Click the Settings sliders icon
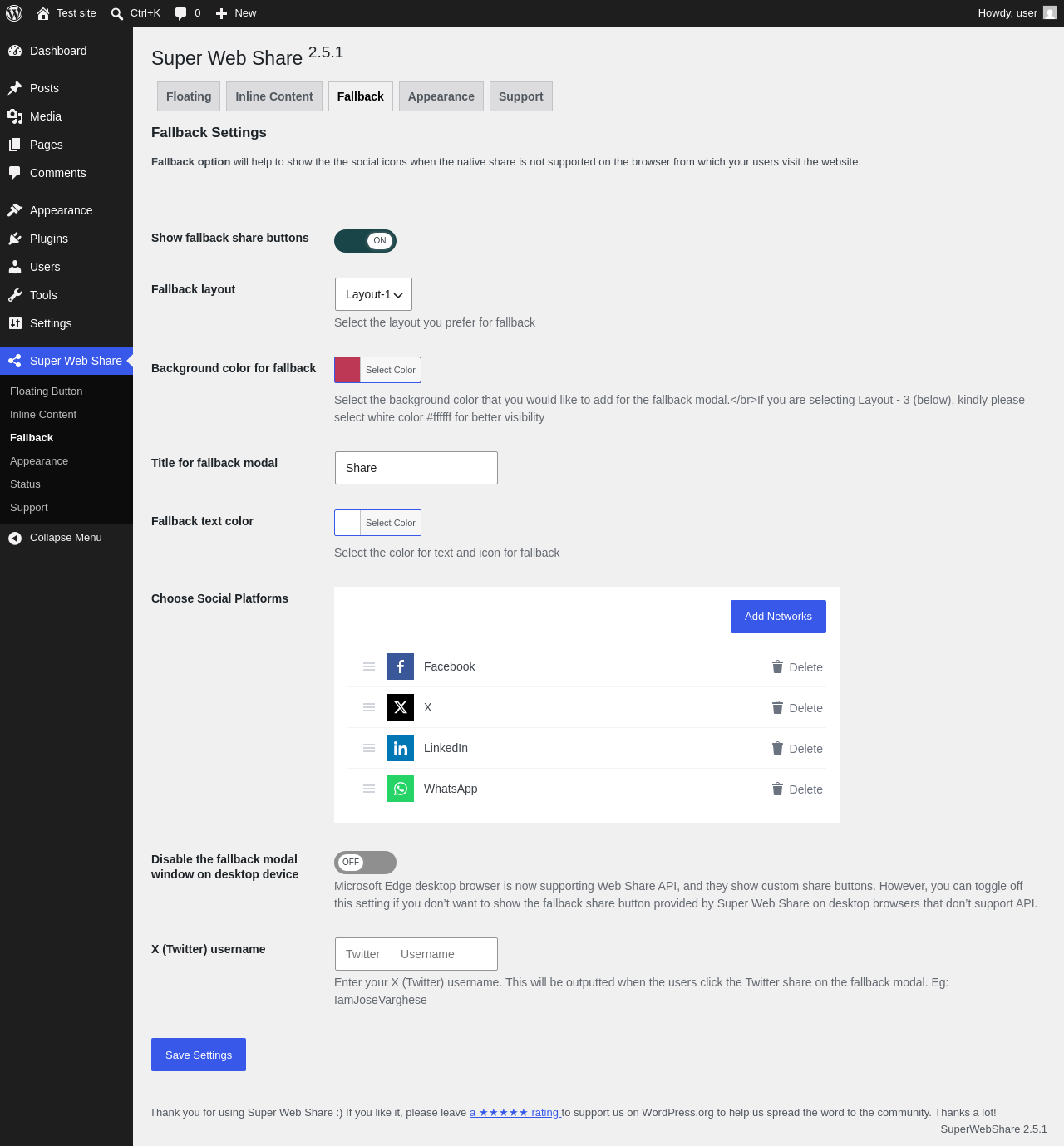 15,323
